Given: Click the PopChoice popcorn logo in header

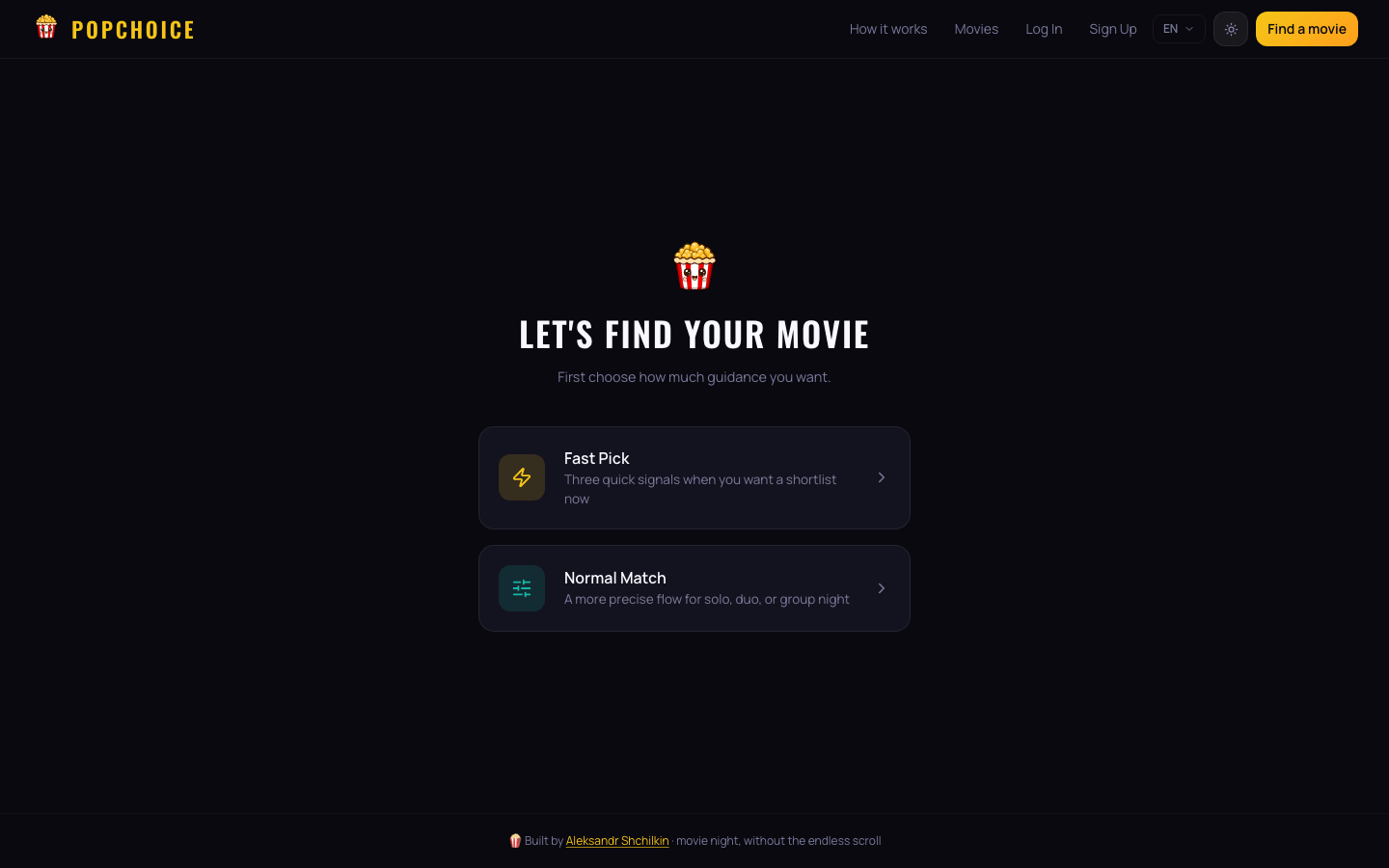Looking at the screenshot, I should point(46,27).
